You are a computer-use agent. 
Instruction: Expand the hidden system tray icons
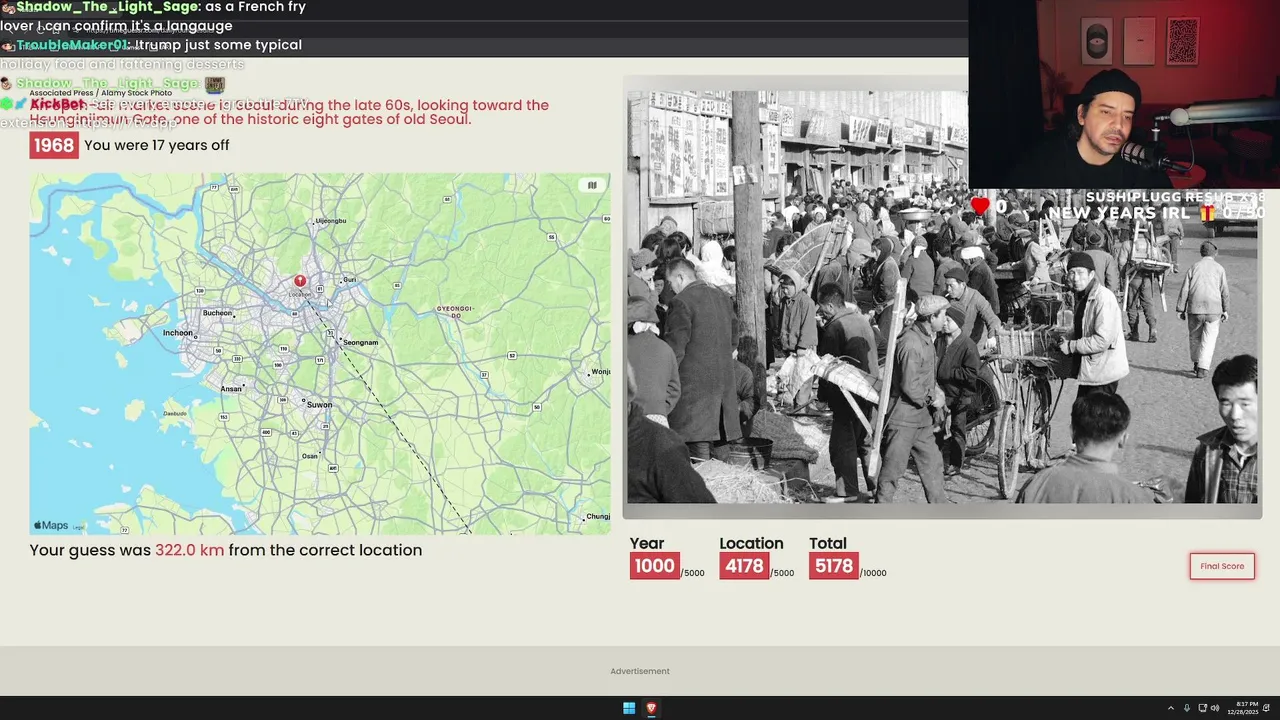tap(1171, 708)
